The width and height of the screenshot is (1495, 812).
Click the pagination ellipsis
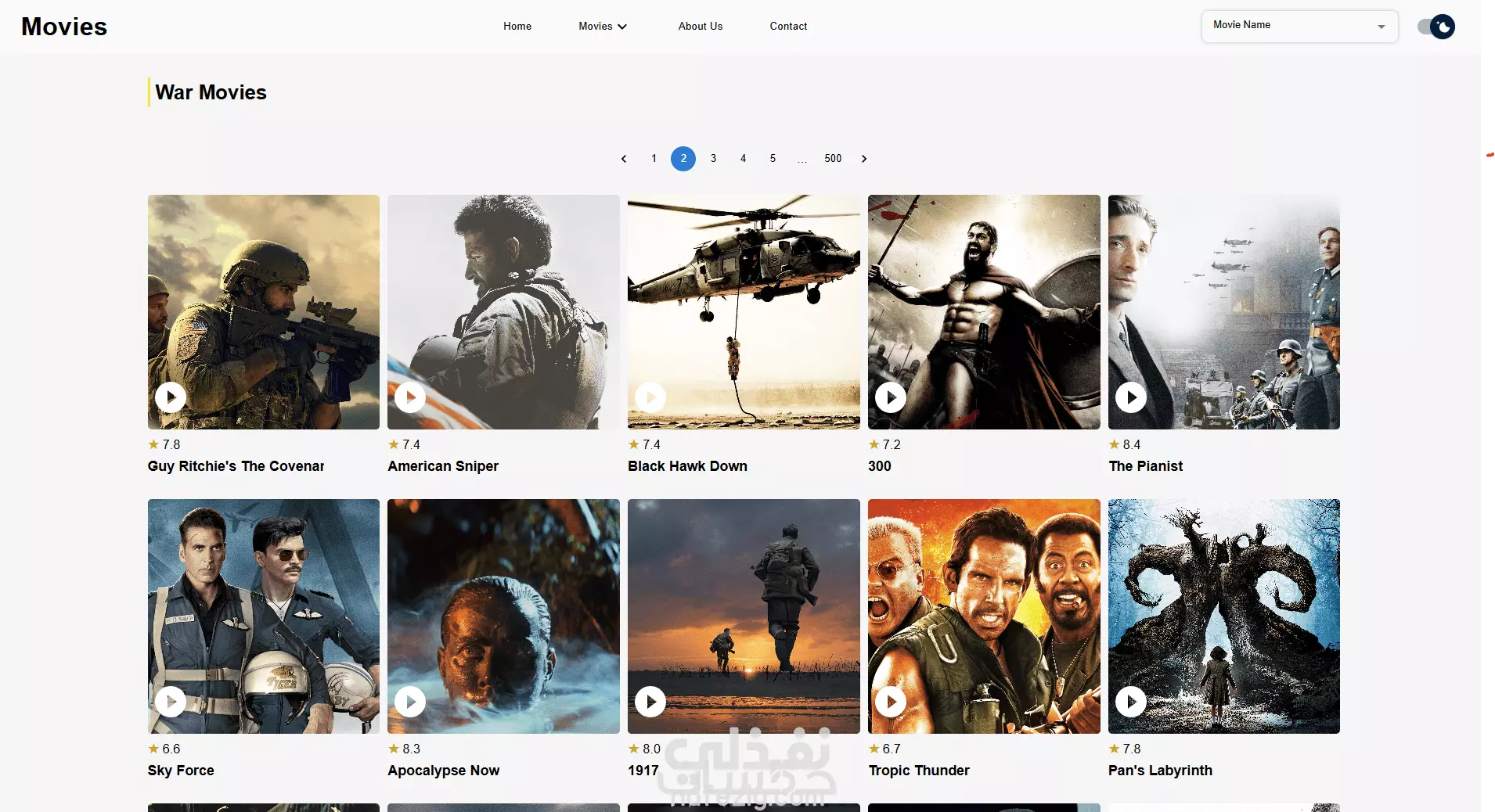click(x=802, y=159)
